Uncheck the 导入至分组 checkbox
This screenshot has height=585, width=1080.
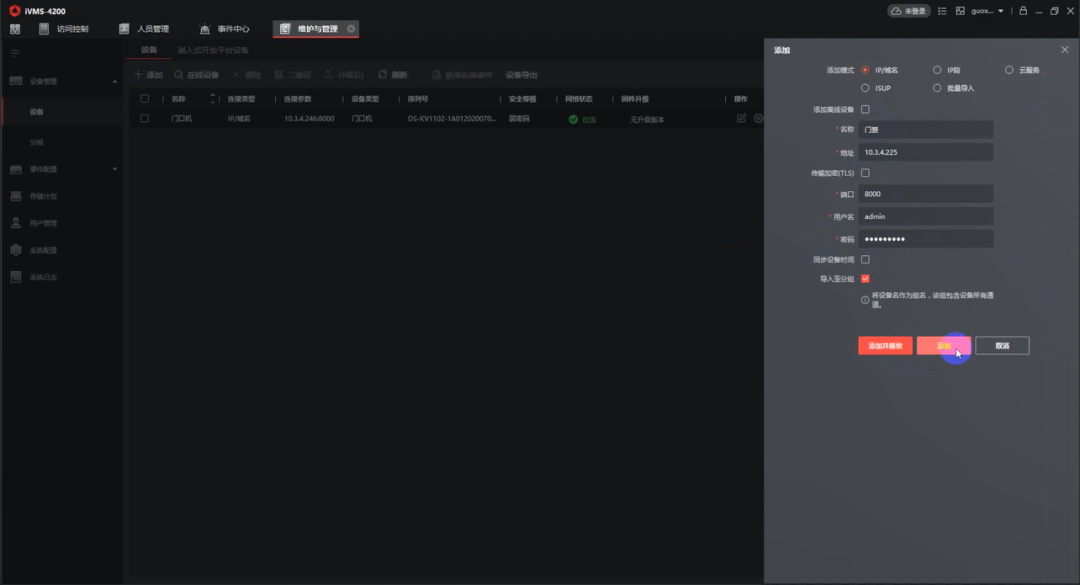pos(865,279)
